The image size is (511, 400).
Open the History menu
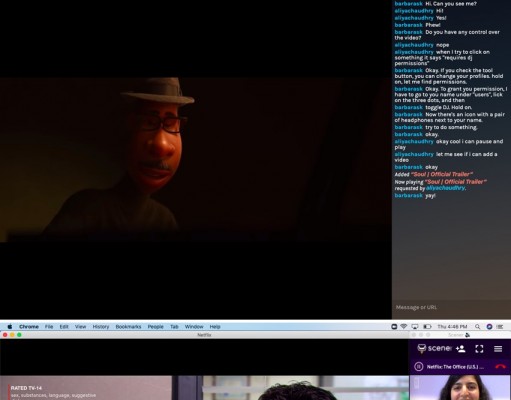[x=101, y=327]
